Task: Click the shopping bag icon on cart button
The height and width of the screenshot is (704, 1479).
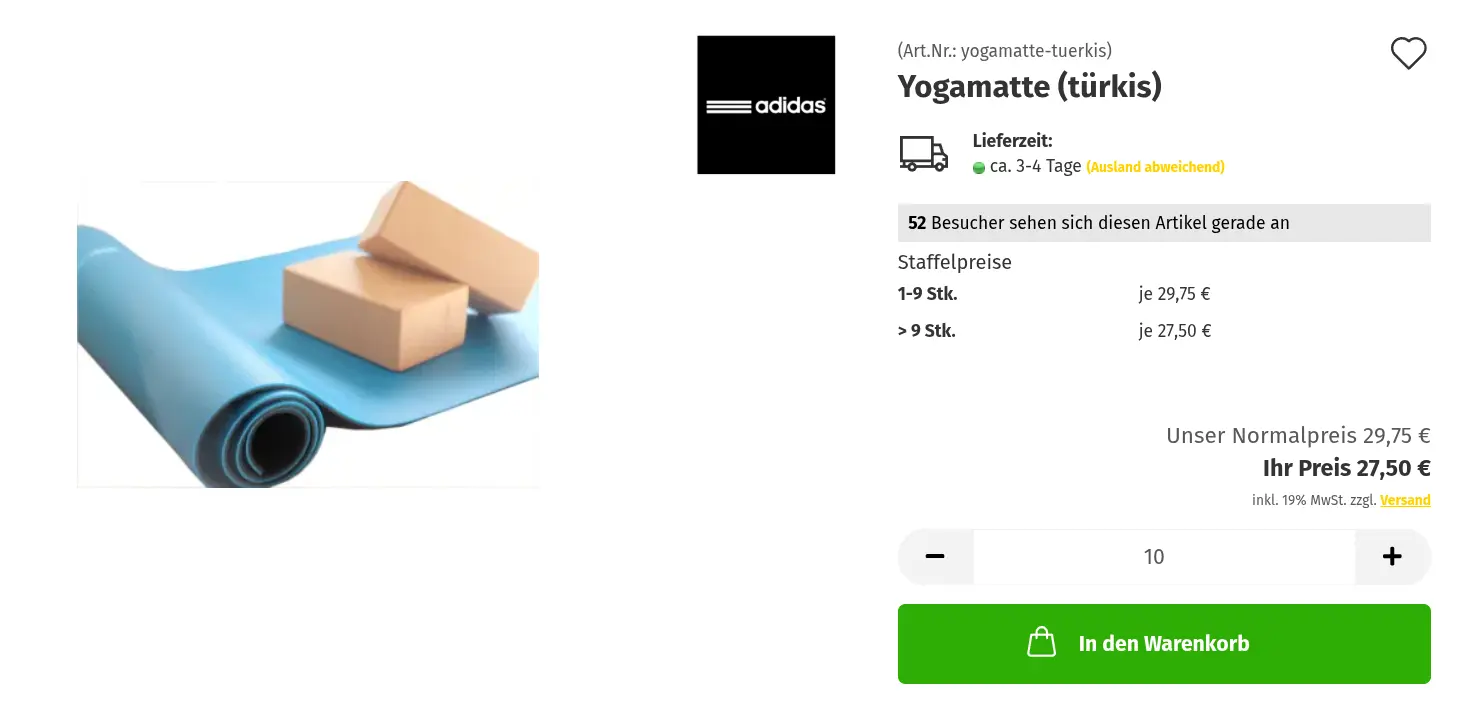Action: coord(1041,642)
